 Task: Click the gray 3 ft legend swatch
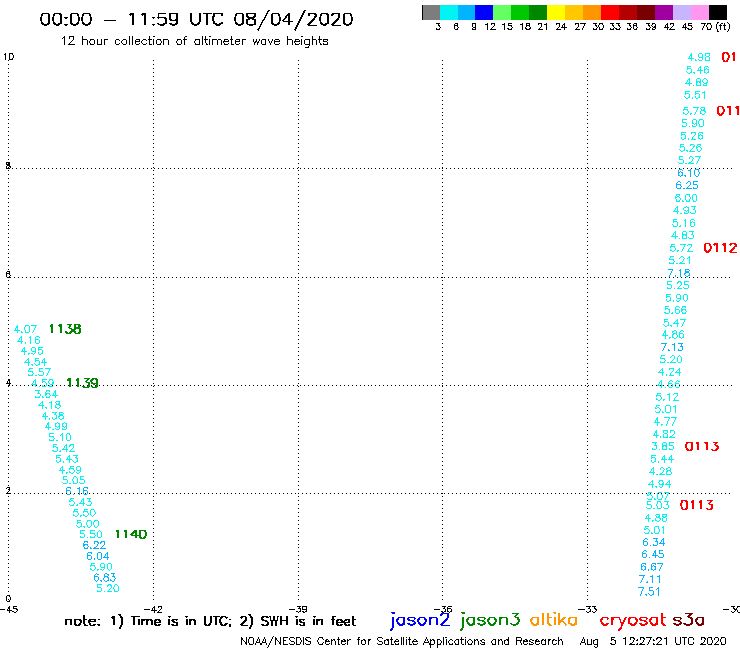[x=431, y=12]
